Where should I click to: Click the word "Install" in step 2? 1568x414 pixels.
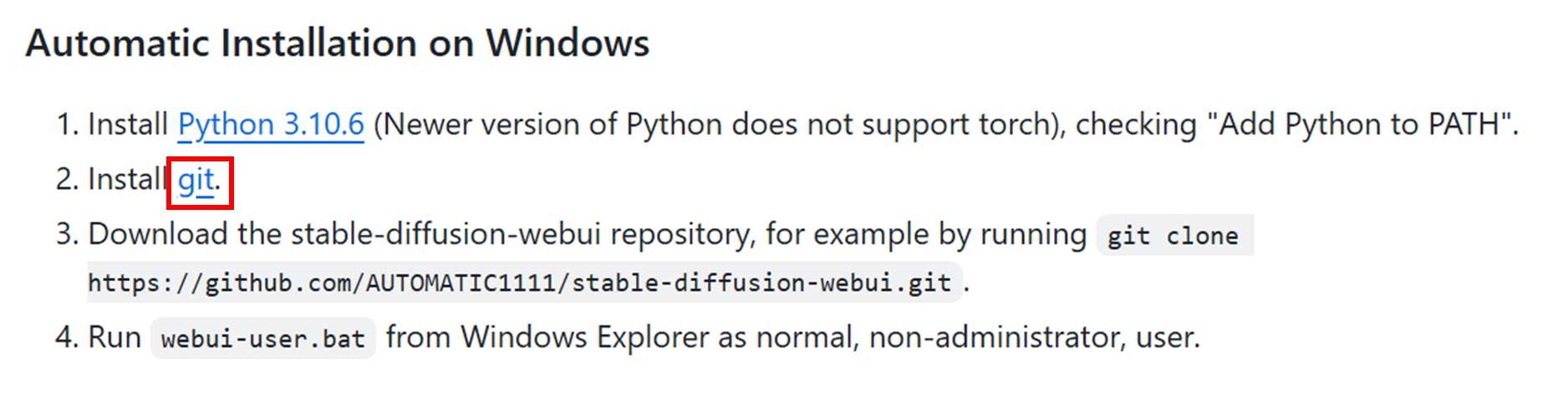[127, 179]
